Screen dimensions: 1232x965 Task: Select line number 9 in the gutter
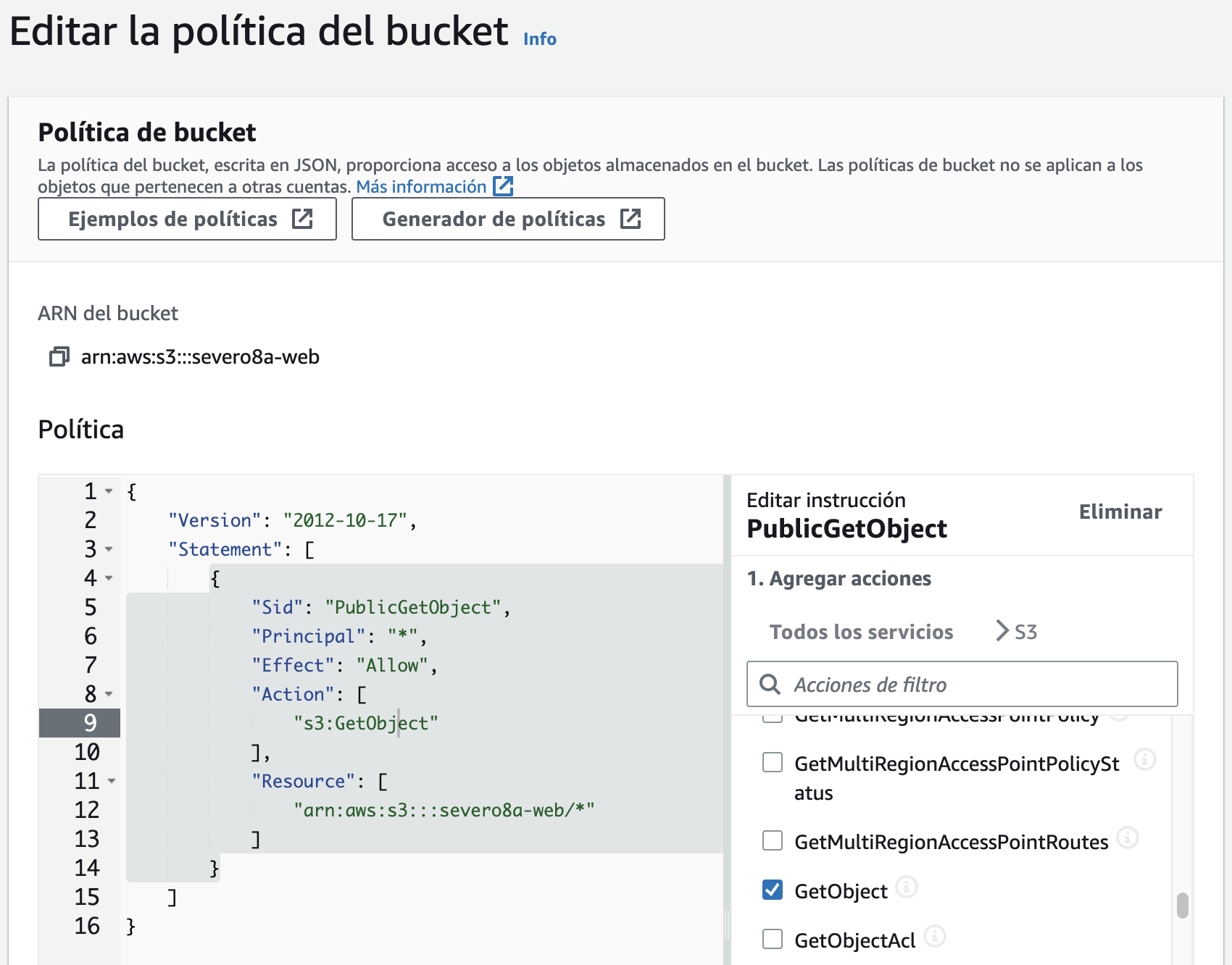(x=90, y=723)
